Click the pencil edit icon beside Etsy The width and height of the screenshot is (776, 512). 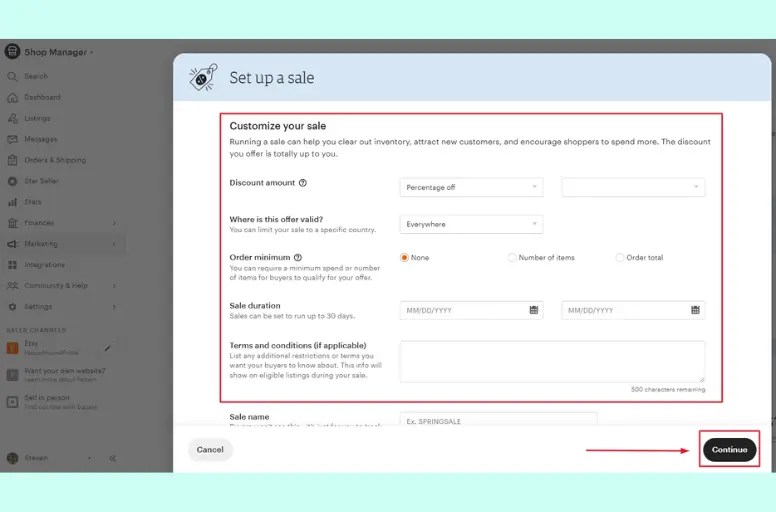(x=107, y=348)
